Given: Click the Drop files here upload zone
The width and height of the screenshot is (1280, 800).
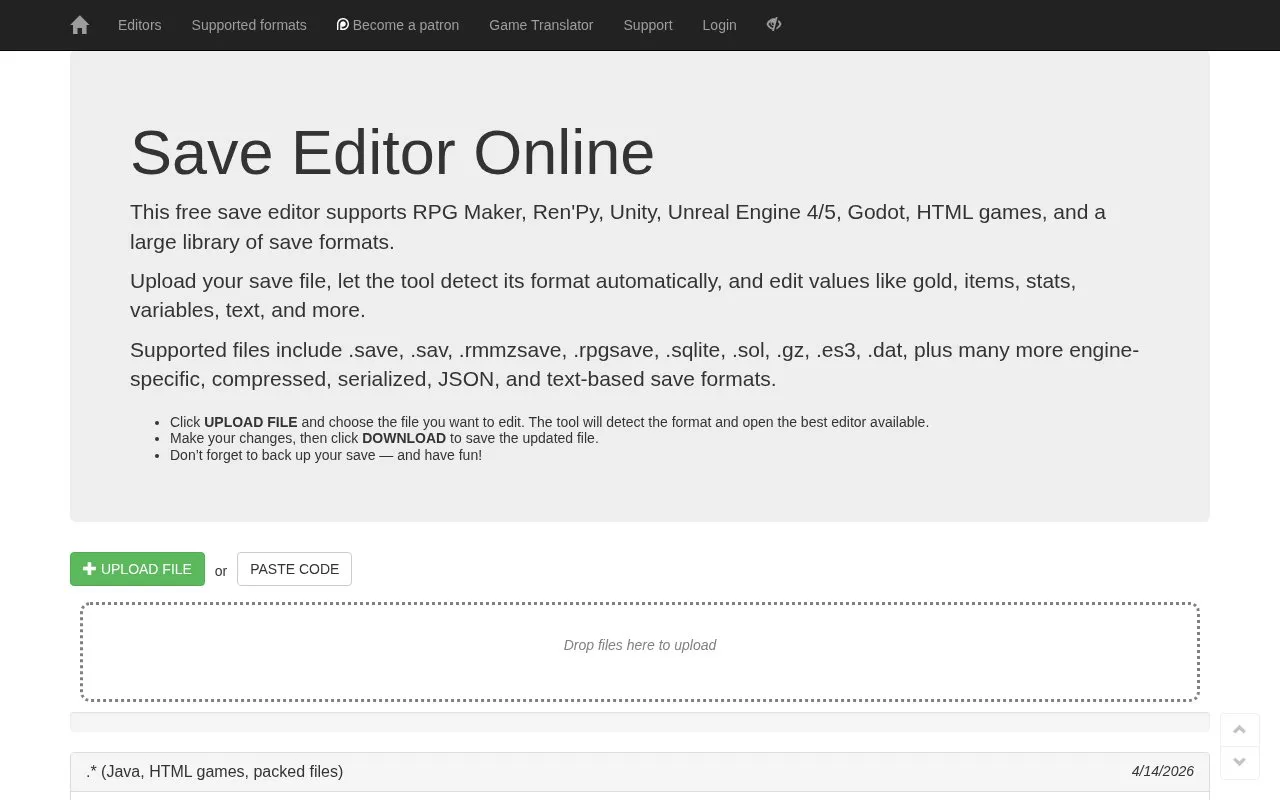Looking at the screenshot, I should (x=640, y=652).
